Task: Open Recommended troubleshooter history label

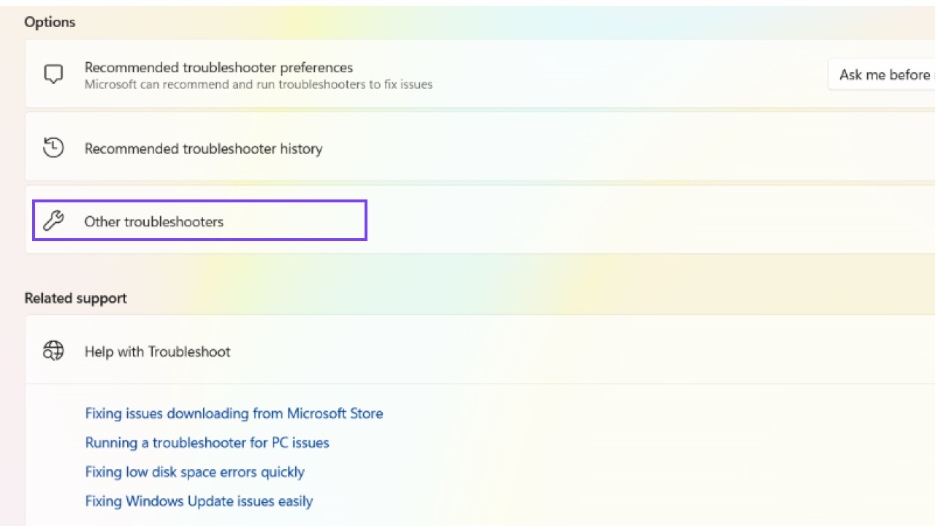Action: (203, 149)
